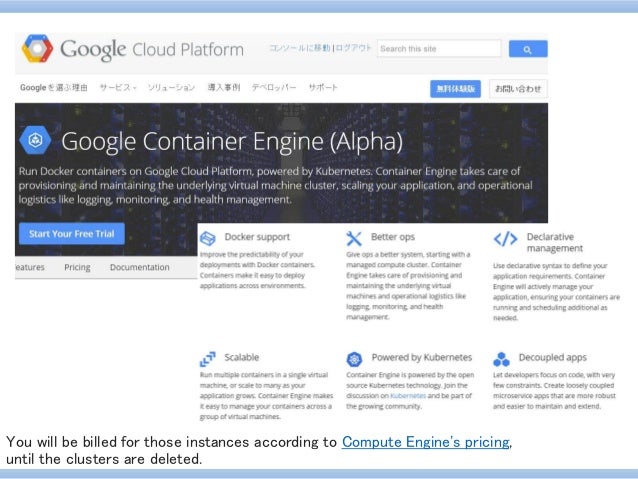The width and height of the screenshot is (638, 479).
Task: Open the Kubernetes link in description
Action: (x=408, y=396)
